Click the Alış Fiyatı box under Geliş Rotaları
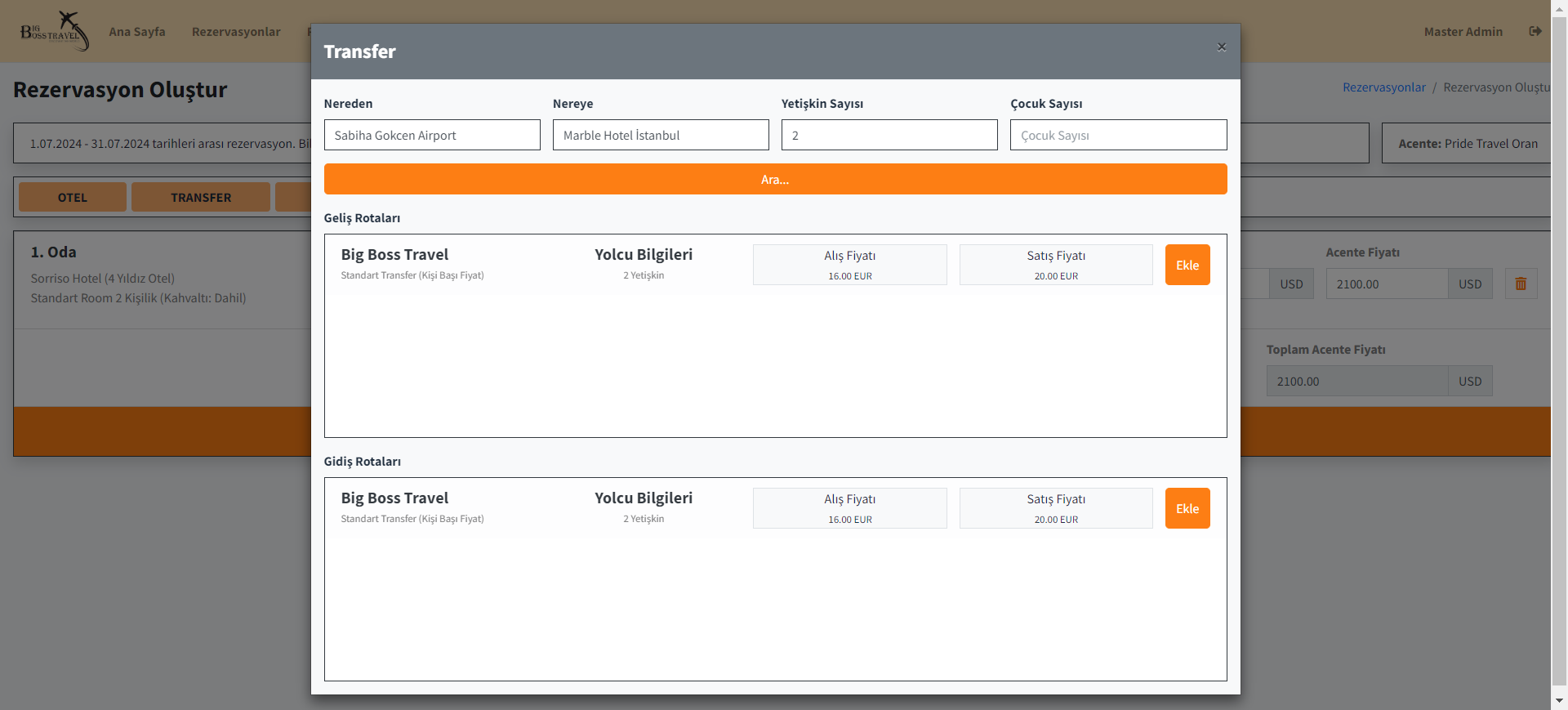This screenshot has width=1568, height=710. (x=850, y=265)
